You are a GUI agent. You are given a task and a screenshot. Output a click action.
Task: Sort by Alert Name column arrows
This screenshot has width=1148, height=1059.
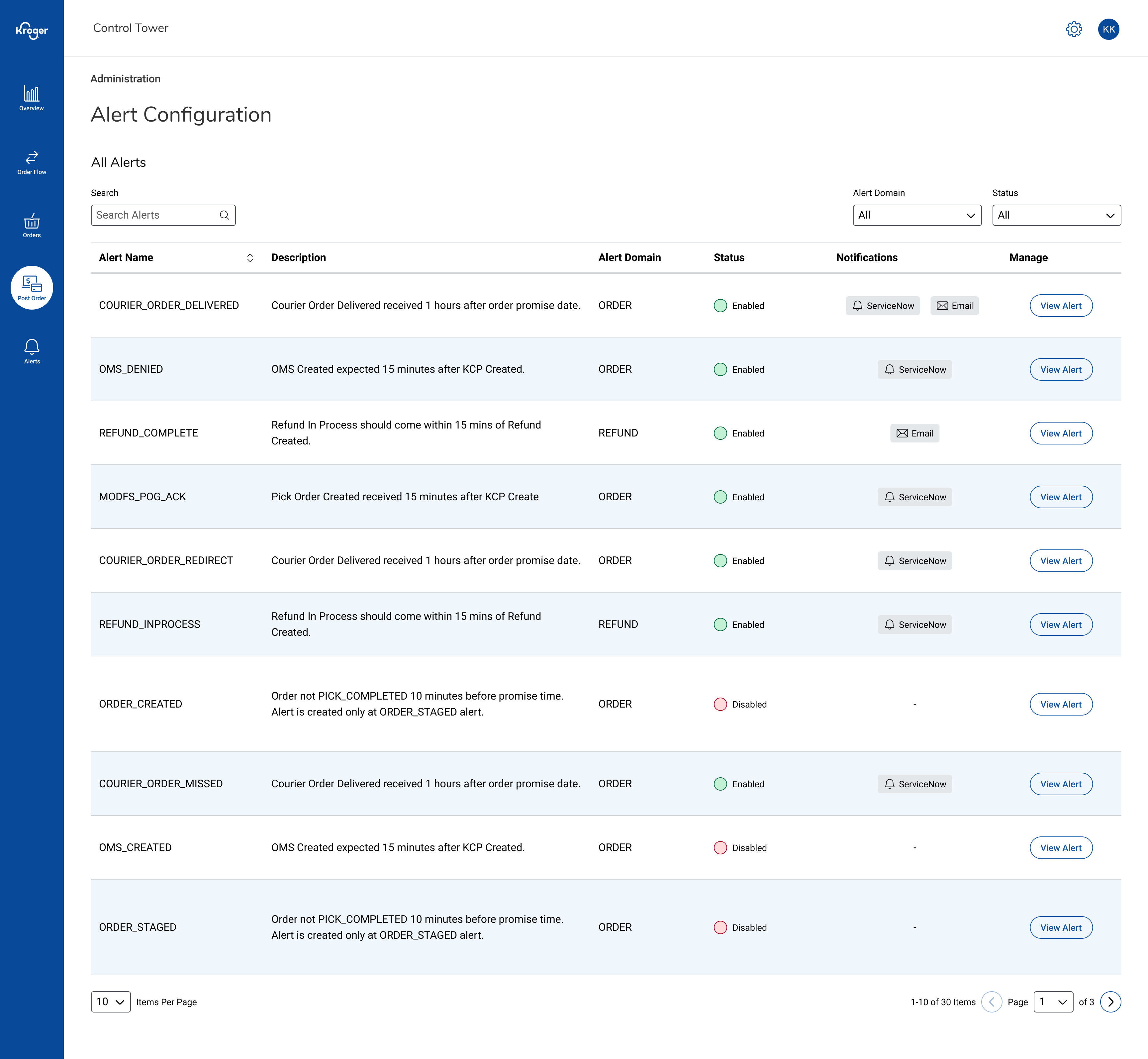click(x=250, y=258)
